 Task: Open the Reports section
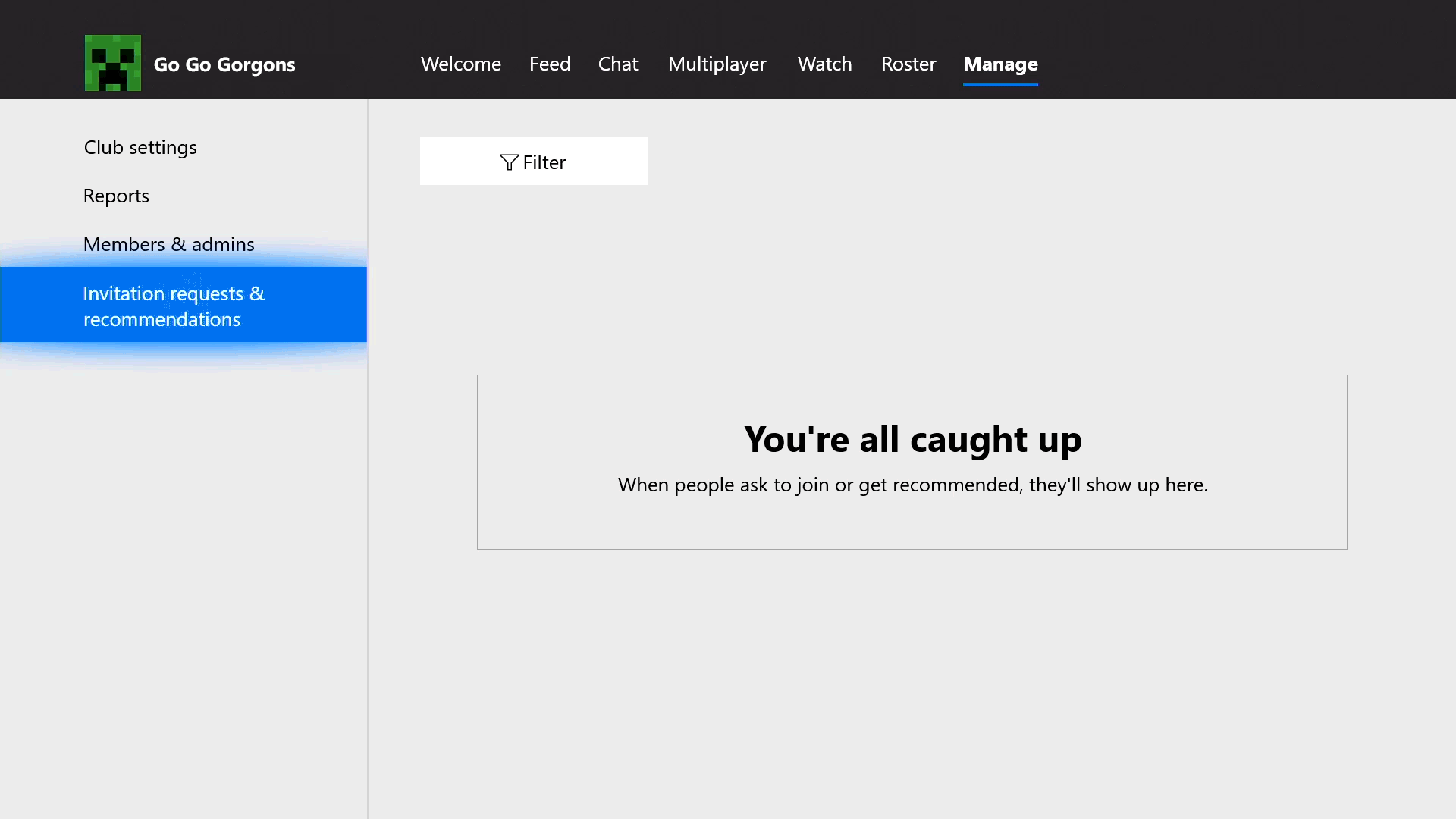point(116,196)
